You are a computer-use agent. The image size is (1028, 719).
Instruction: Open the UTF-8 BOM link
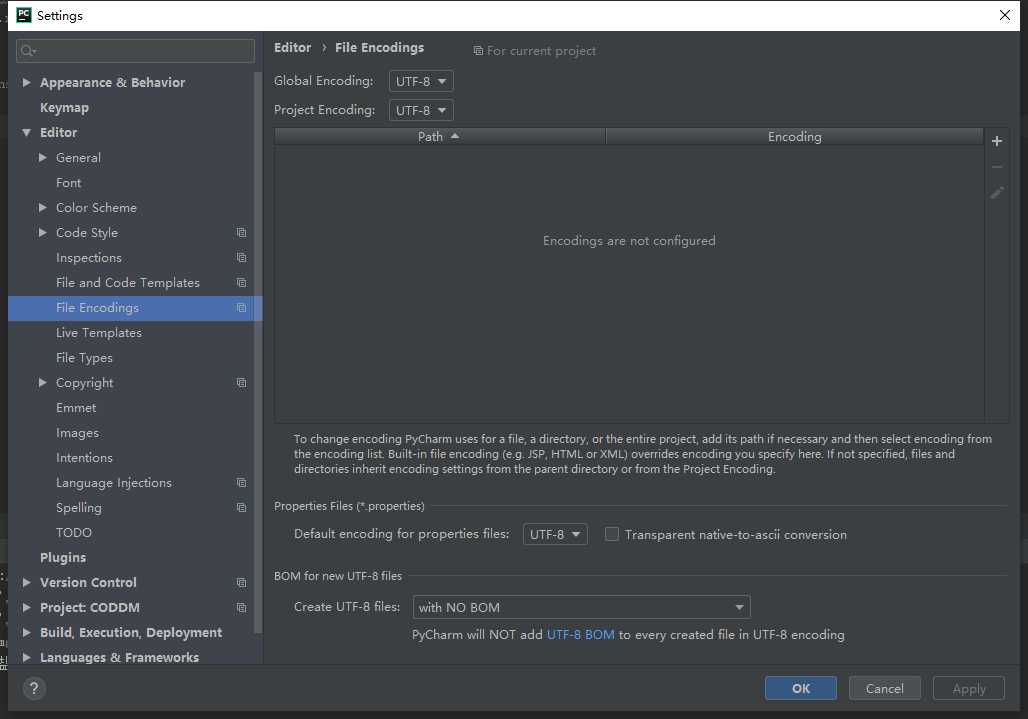click(x=581, y=634)
